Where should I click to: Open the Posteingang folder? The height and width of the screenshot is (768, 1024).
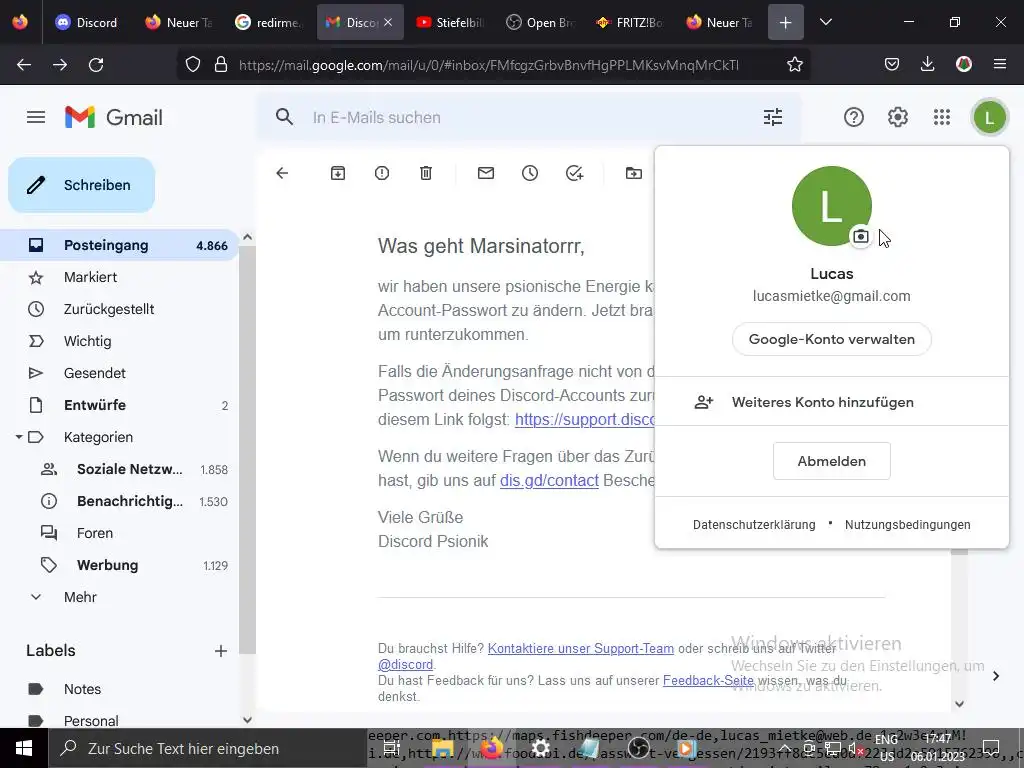tap(120, 246)
